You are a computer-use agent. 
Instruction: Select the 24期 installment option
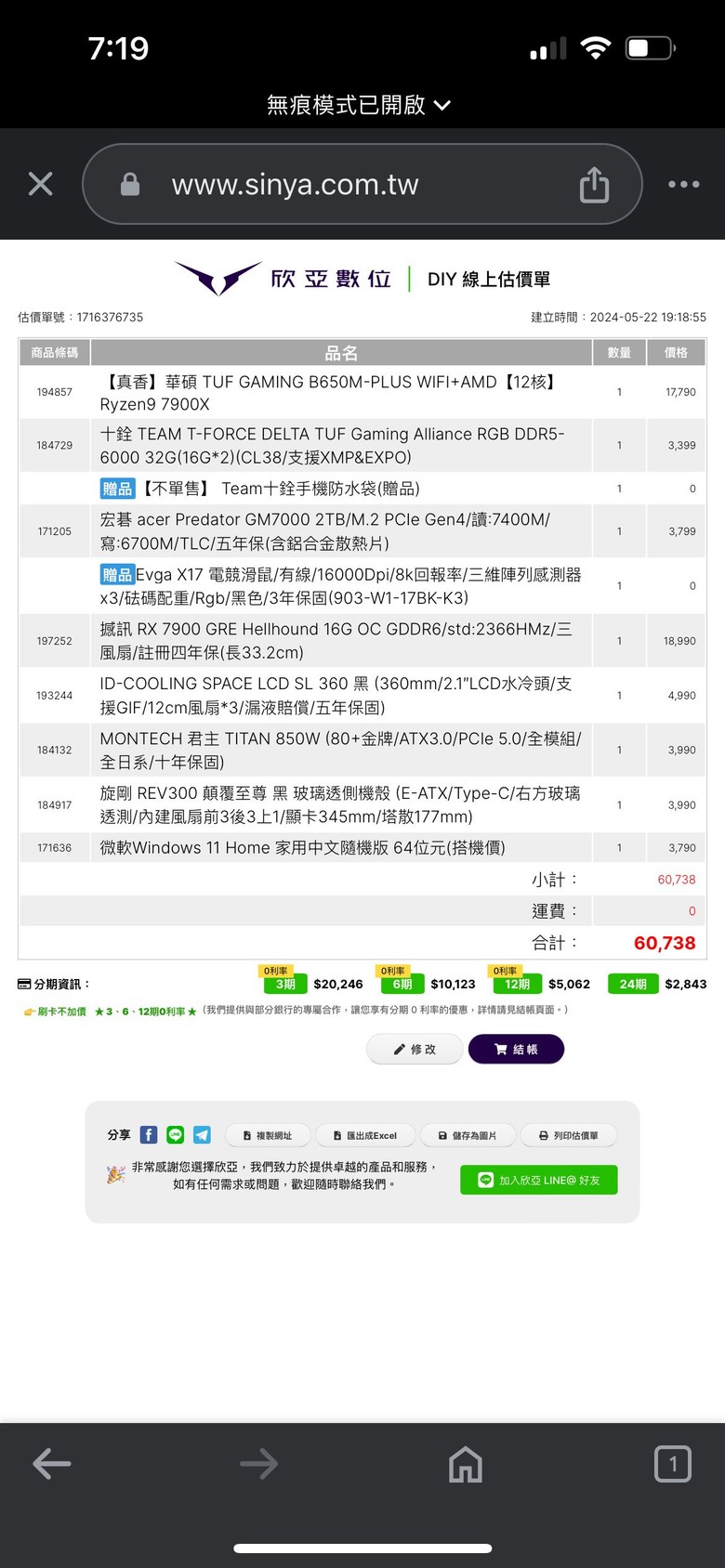pyautogui.click(x=633, y=984)
